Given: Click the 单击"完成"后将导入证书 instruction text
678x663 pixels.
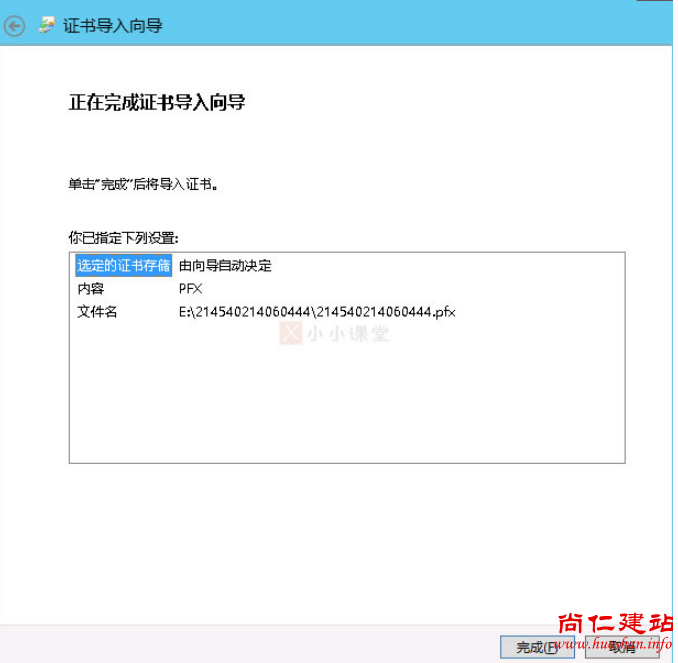Looking at the screenshot, I should pyautogui.click(x=143, y=185).
